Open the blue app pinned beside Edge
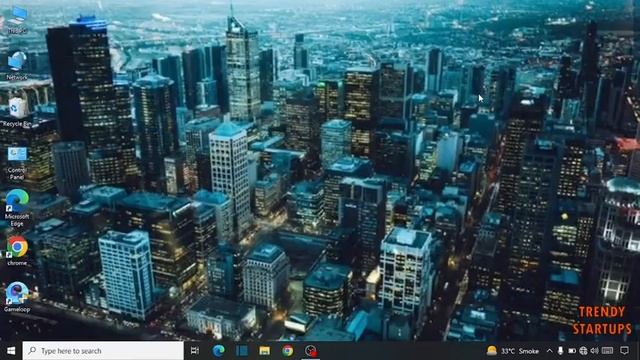The width and height of the screenshot is (640, 360). [x=242, y=351]
